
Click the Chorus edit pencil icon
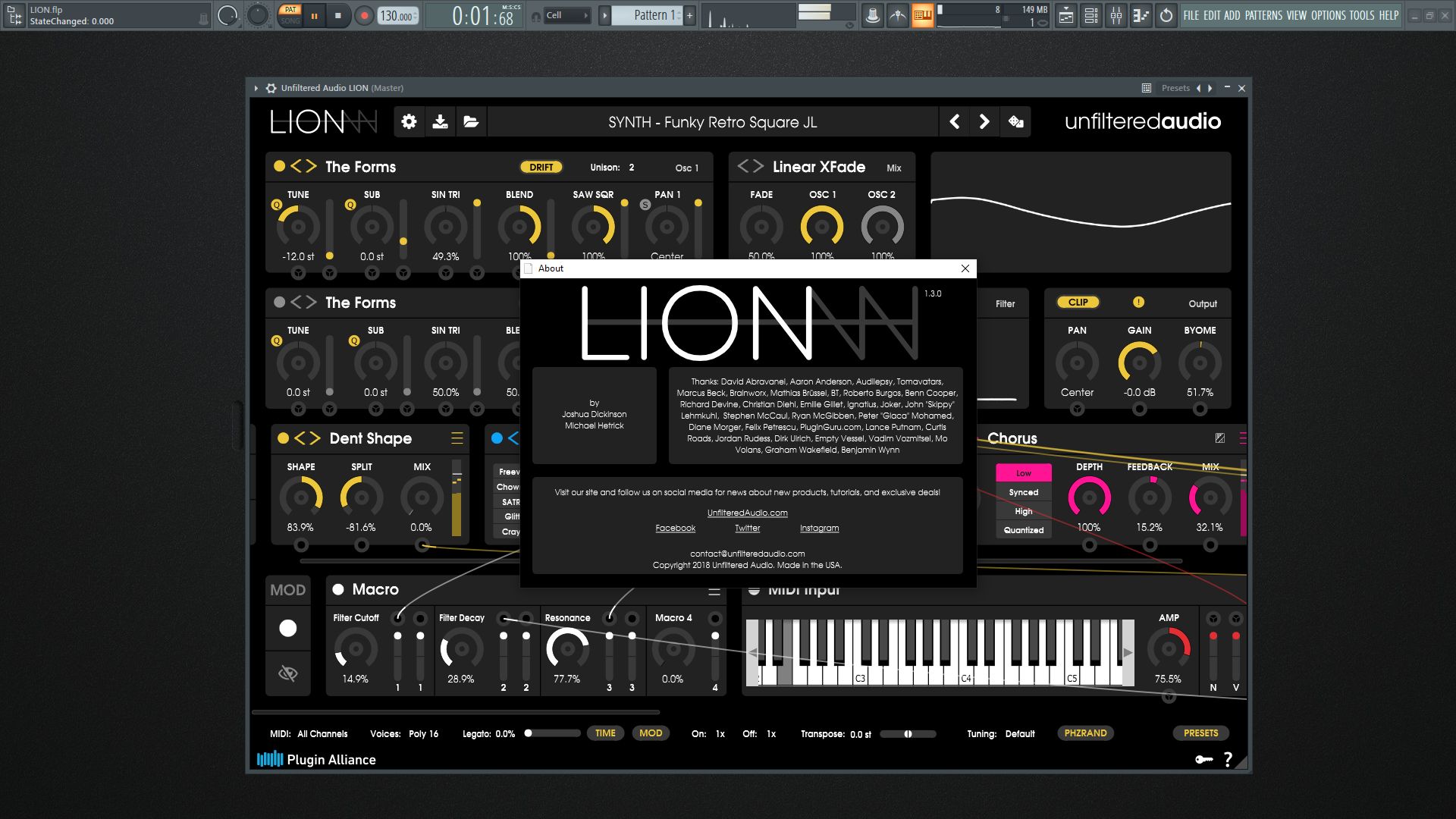[x=1220, y=437]
